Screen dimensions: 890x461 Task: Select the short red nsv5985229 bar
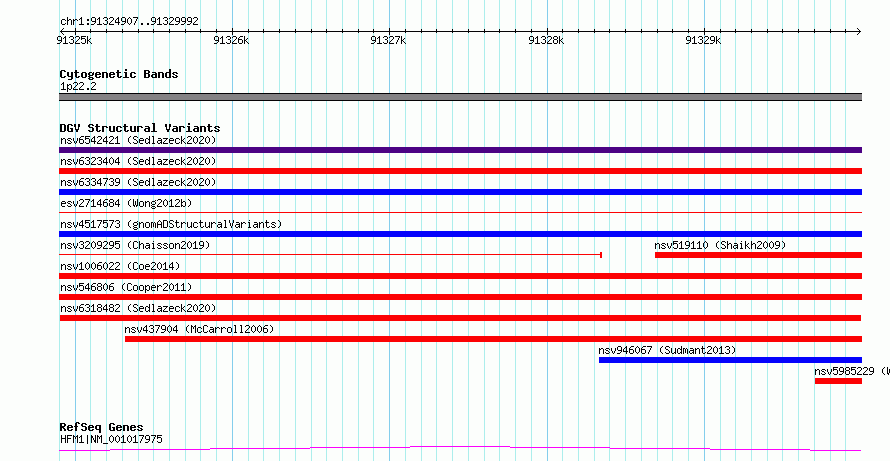(x=838, y=381)
